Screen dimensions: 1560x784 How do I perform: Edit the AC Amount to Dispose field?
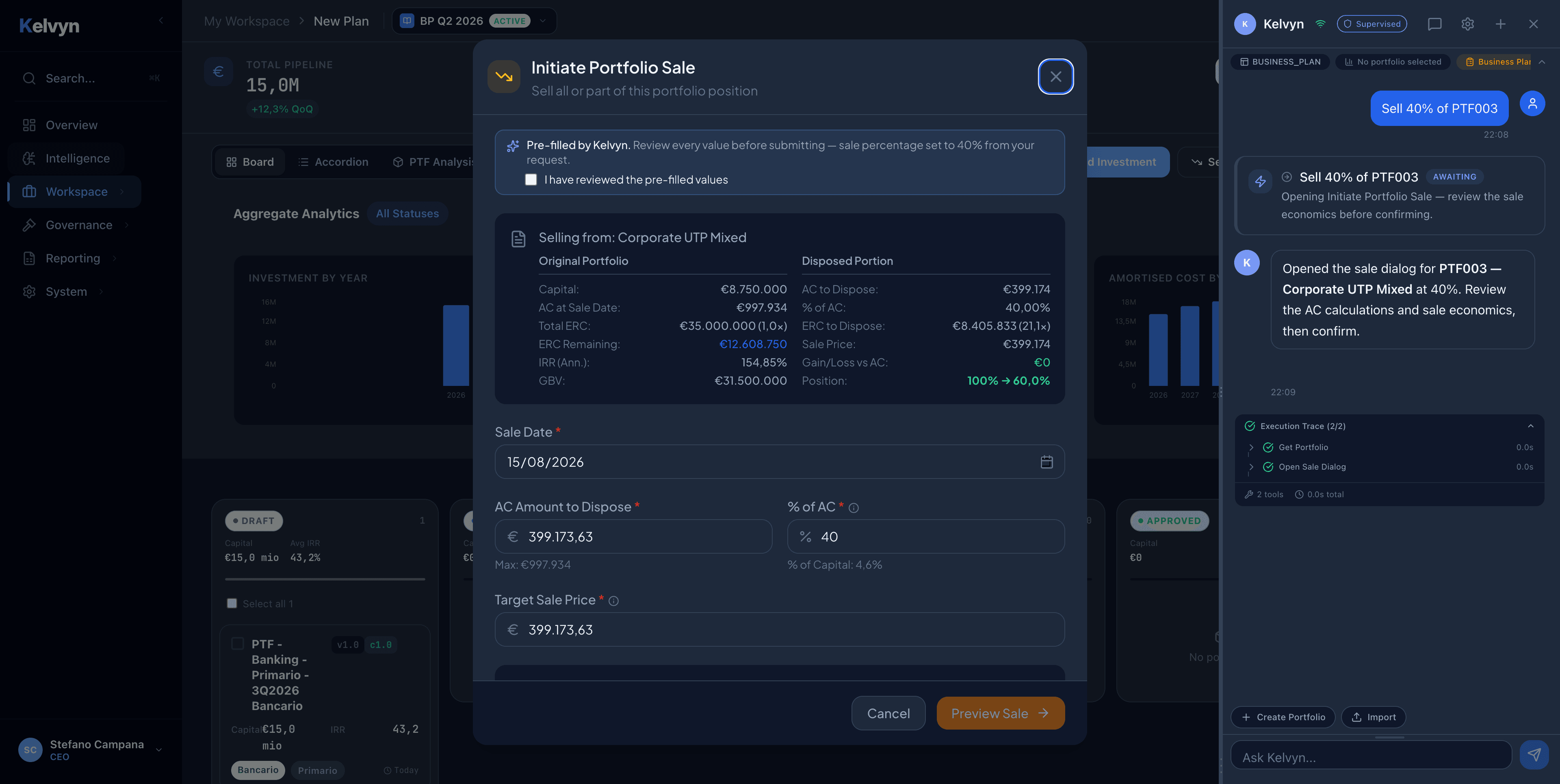pos(633,536)
